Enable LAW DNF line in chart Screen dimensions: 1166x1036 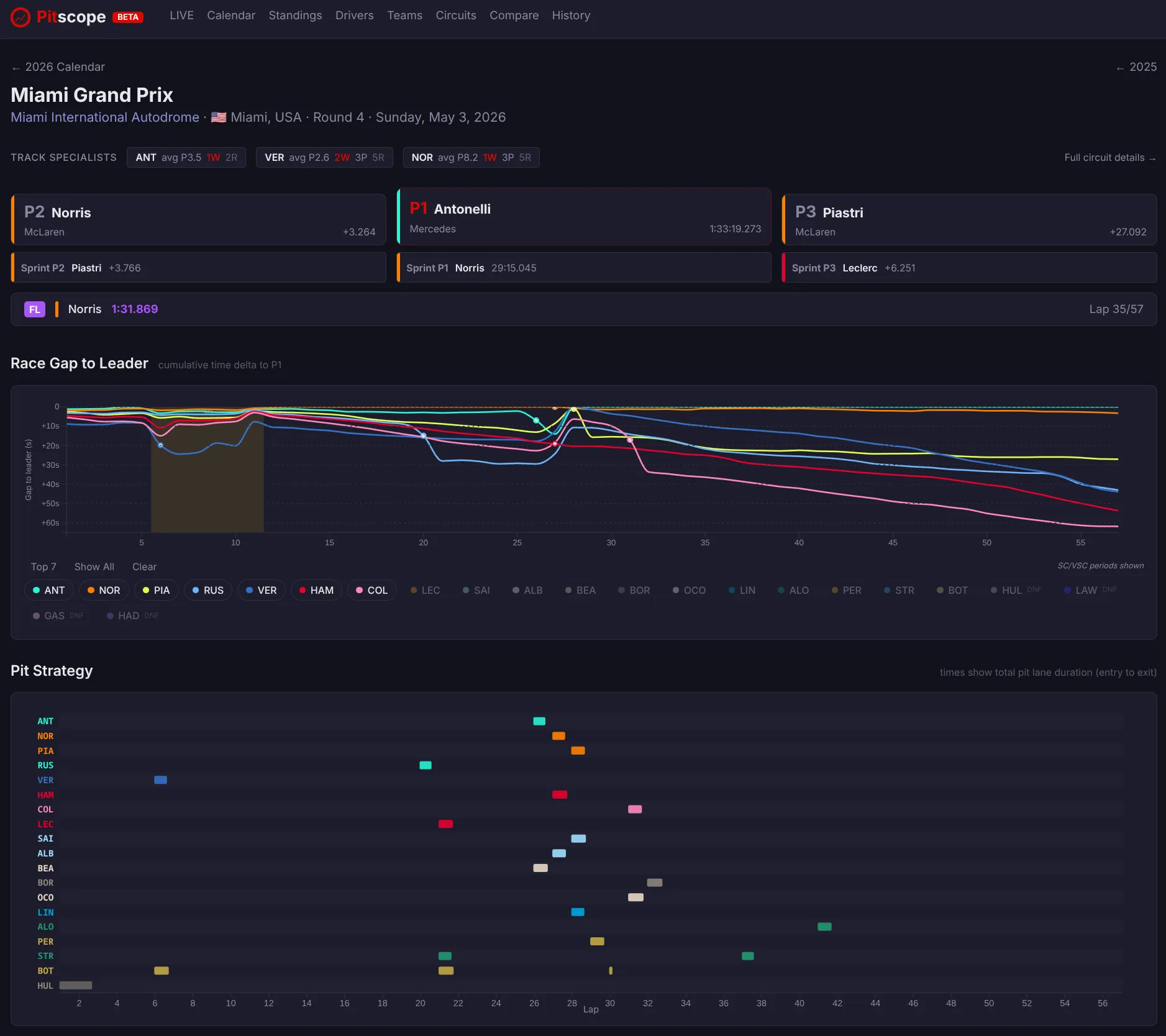click(1090, 590)
